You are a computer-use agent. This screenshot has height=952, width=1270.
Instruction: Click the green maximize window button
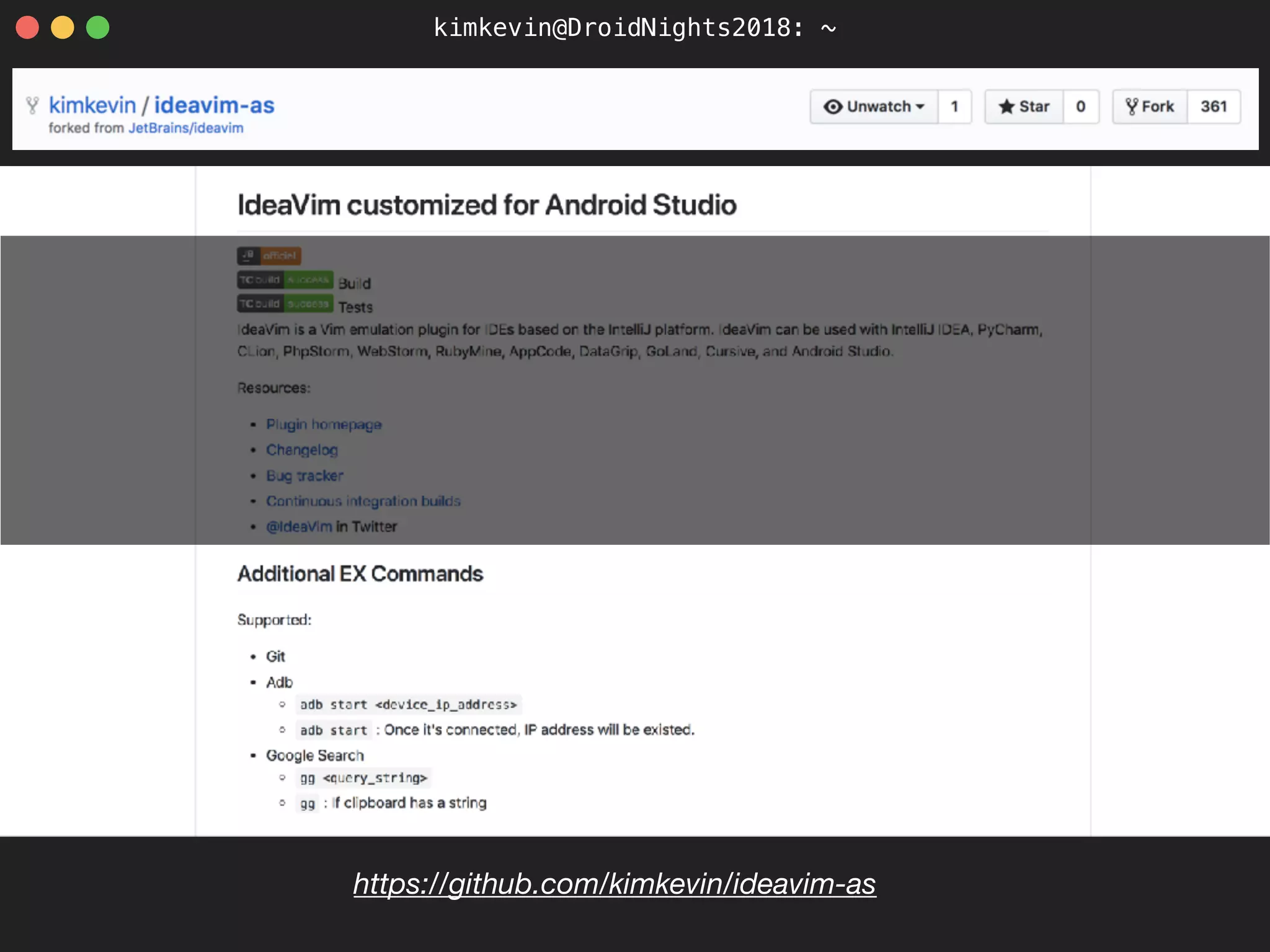click(98, 28)
